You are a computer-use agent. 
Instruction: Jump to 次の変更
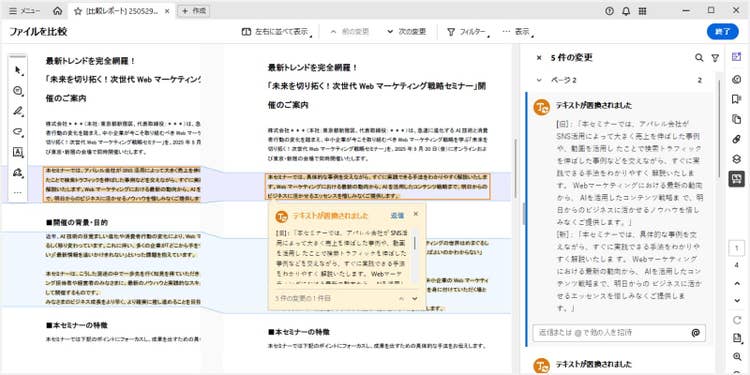click(406, 32)
